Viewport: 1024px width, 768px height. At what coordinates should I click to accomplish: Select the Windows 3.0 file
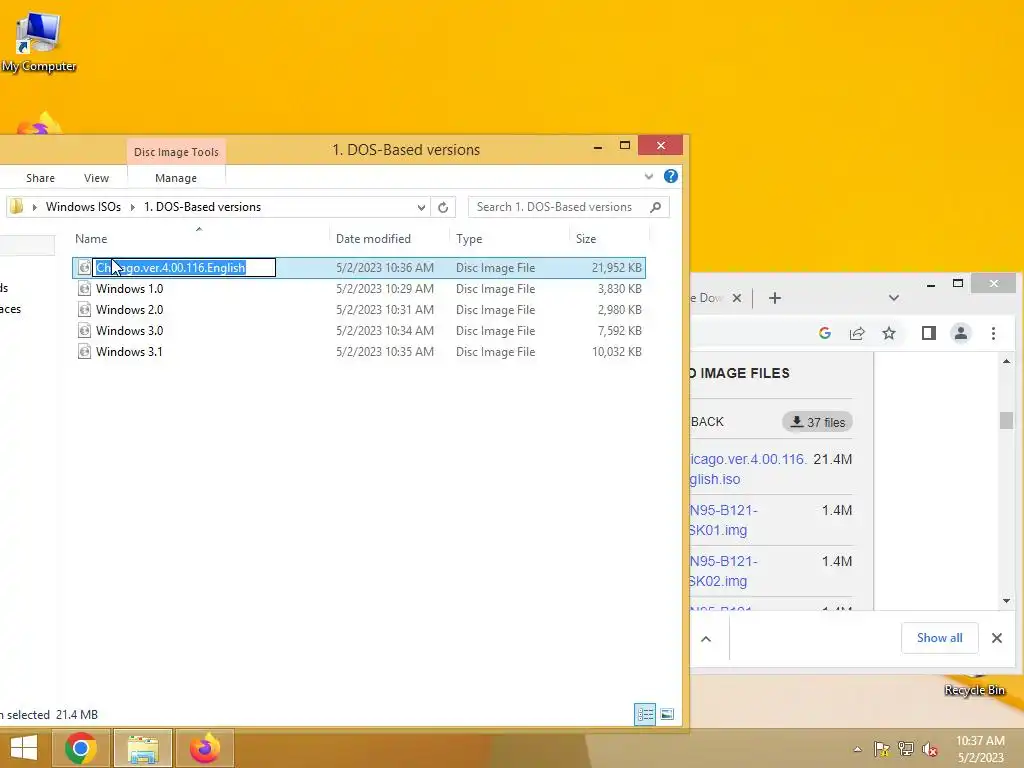tap(359, 330)
